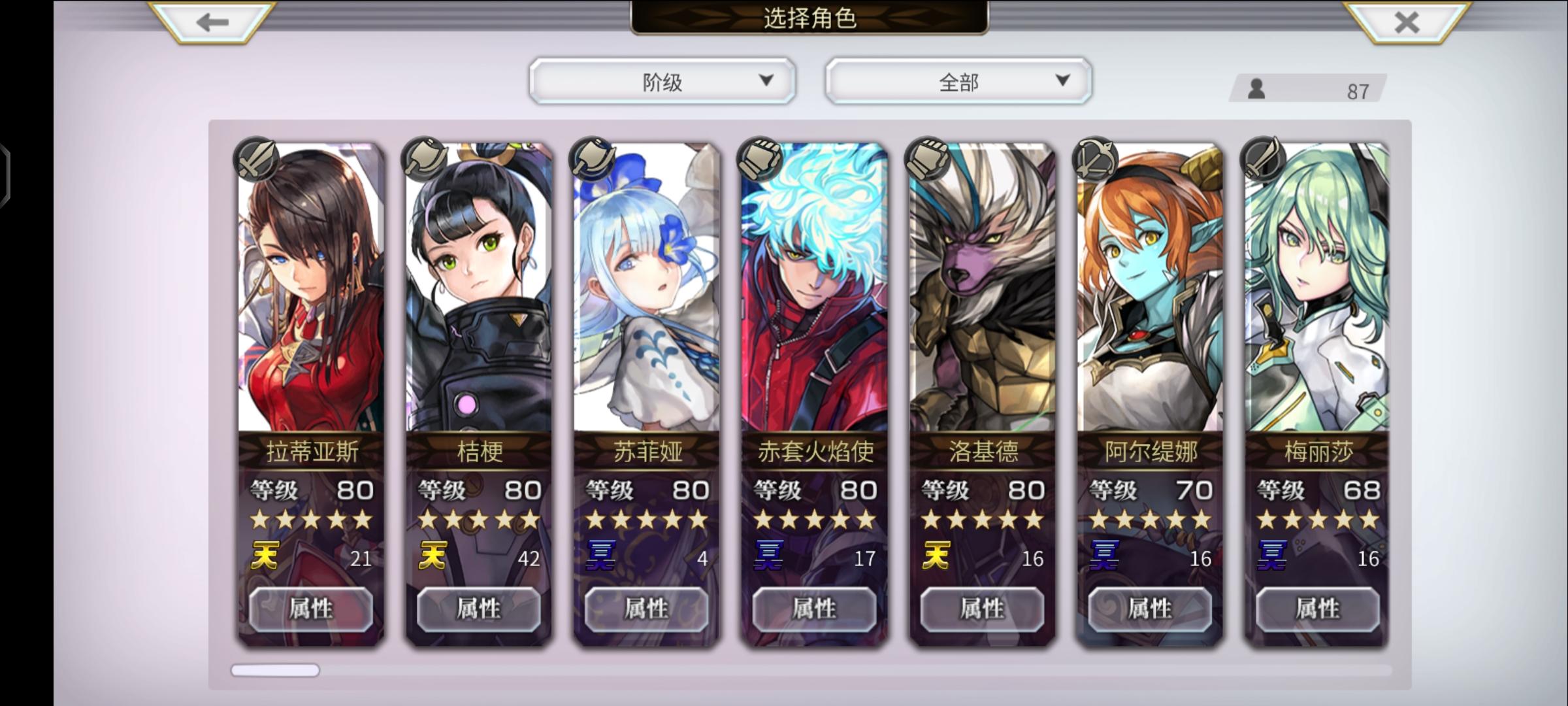Click the arrow on the 全部 dropdown
This screenshot has width=1568, height=706.
pyautogui.click(x=1062, y=80)
